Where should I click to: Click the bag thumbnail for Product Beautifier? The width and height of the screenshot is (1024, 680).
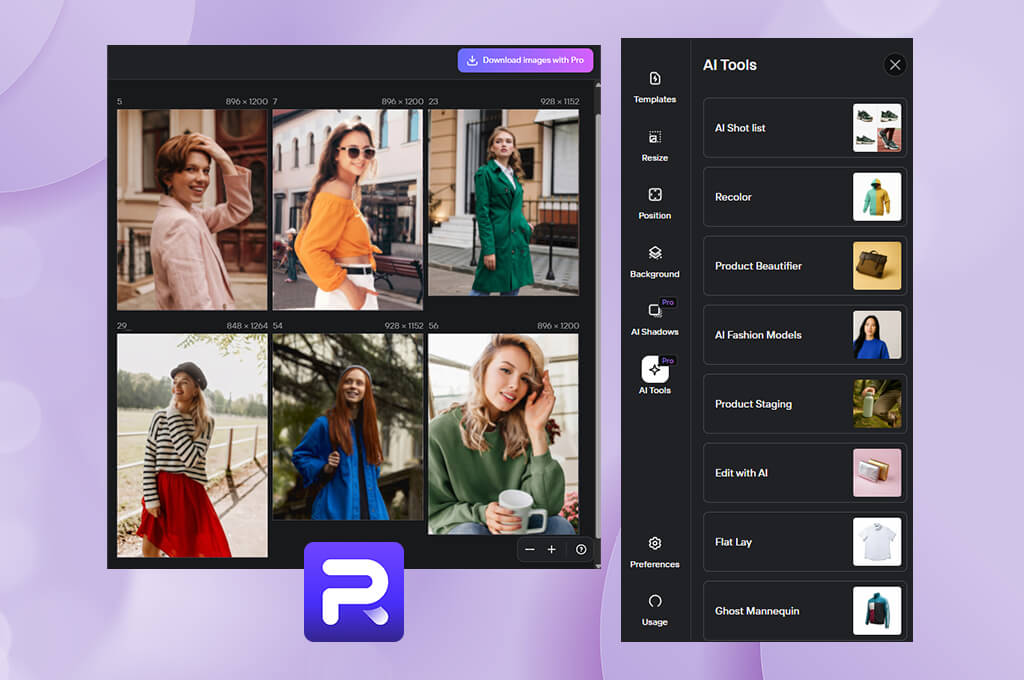pyautogui.click(x=877, y=266)
